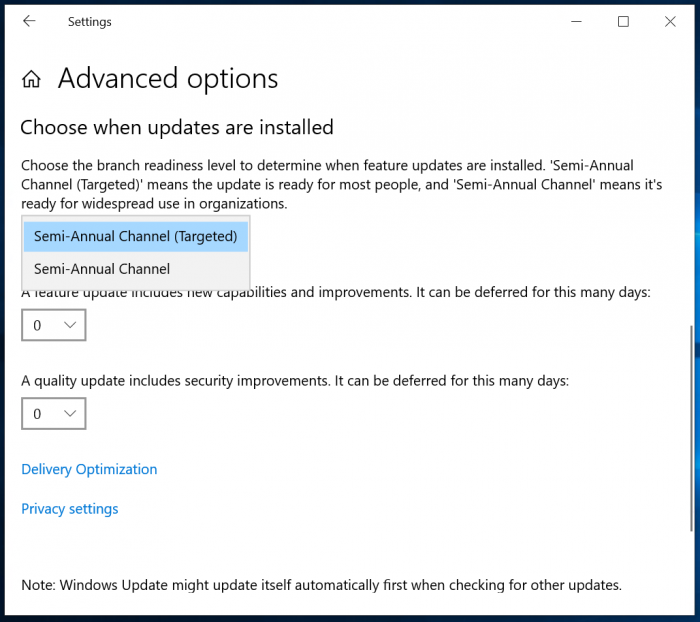Maximize the Settings window
This screenshot has width=700, height=622.
coord(623,21)
